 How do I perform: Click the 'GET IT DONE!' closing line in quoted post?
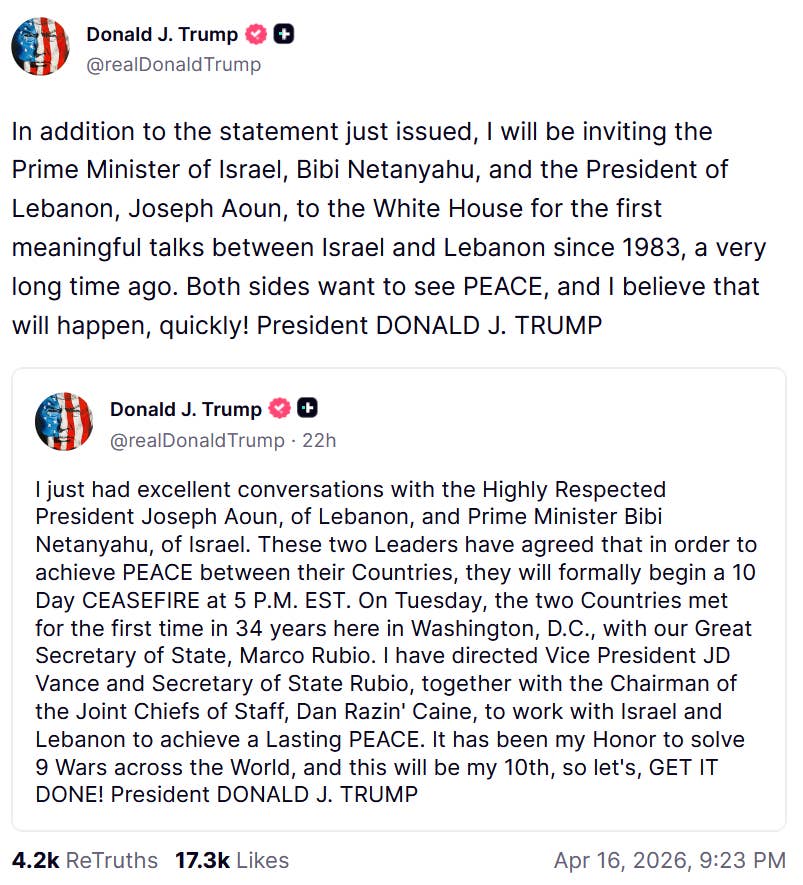pos(225,794)
